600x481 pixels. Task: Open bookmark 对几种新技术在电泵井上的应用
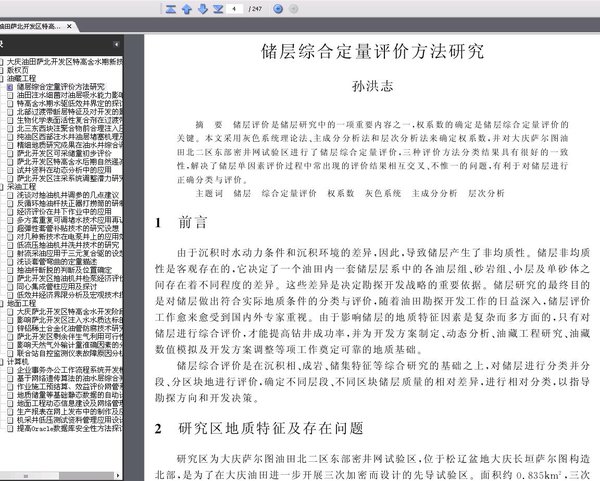(x=70, y=237)
